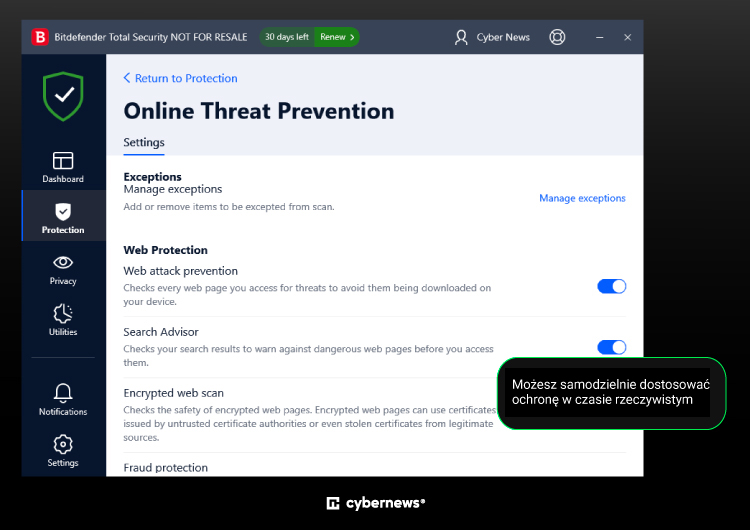The width and height of the screenshot is (750, 530).
Task: Click the Bitdefender B logo icon
Action: [40, 37]
